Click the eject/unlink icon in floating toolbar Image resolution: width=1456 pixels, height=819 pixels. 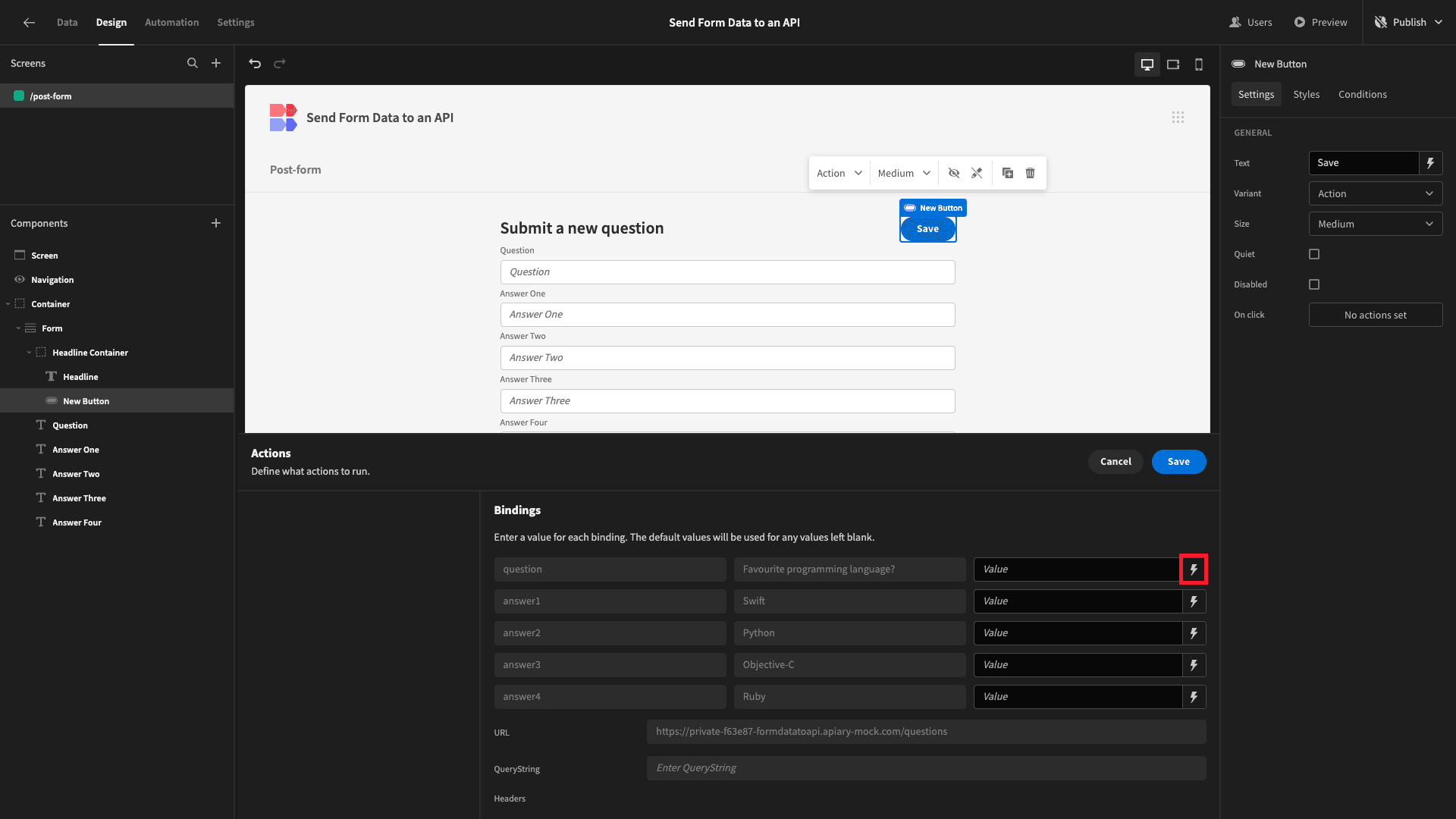pos(977,173)
